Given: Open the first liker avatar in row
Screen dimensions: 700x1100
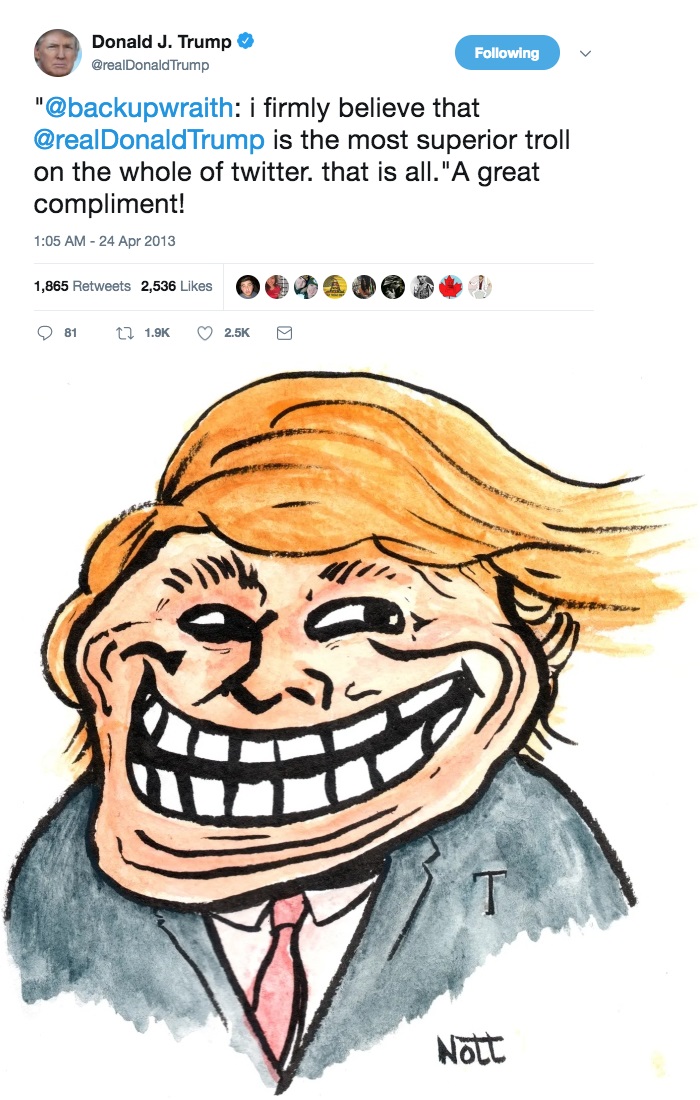Looking at the screenshot, I should coord(248,287).
